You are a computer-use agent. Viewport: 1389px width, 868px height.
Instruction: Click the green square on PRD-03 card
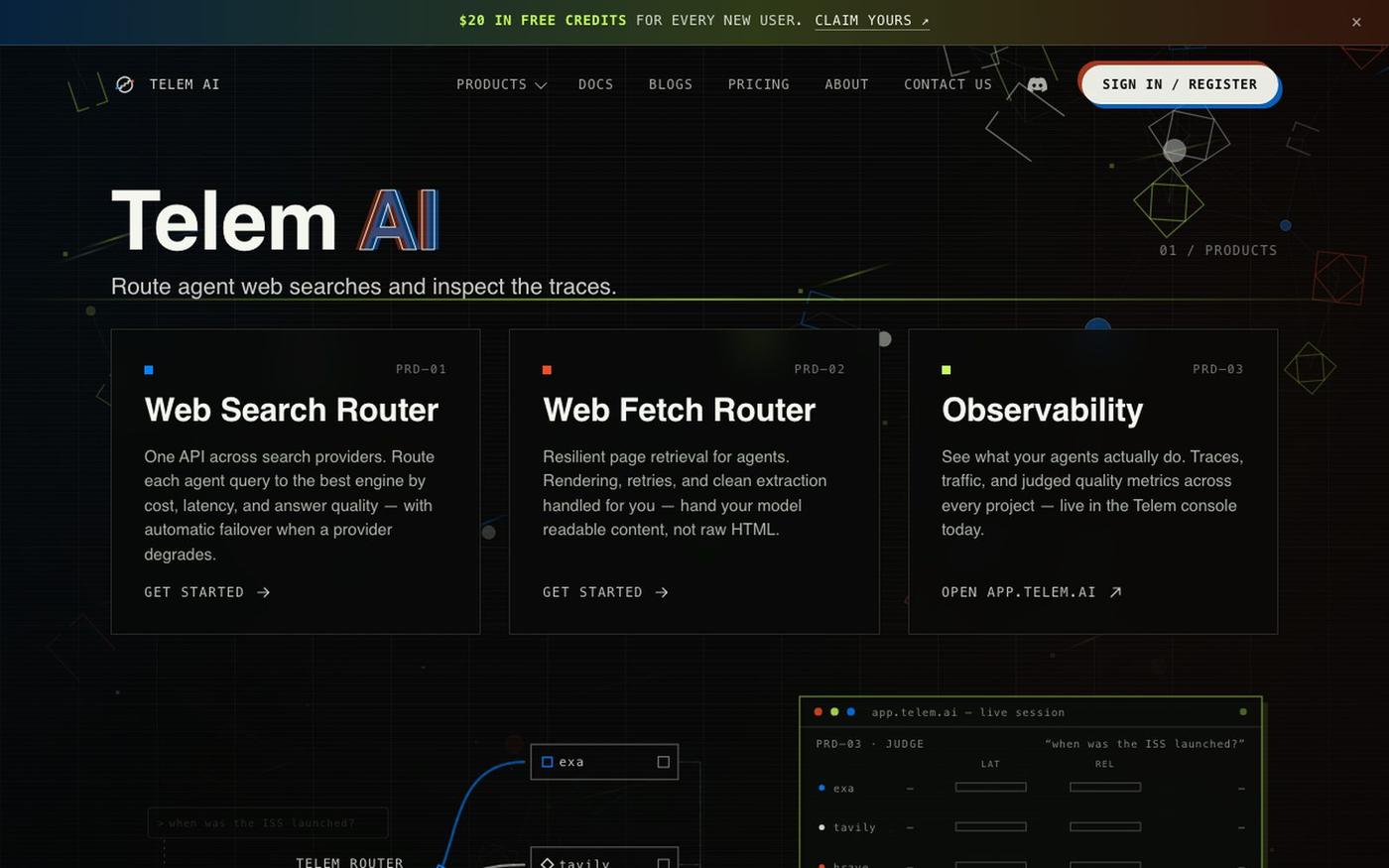coord(946,370)
